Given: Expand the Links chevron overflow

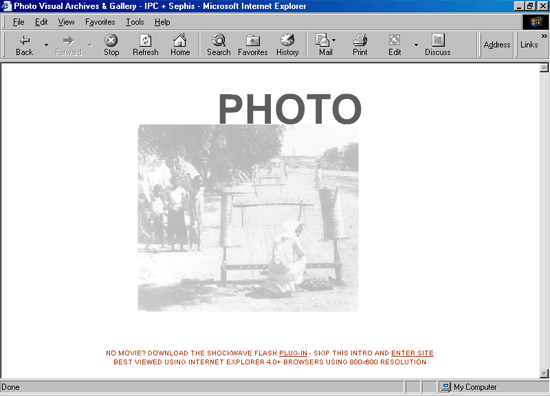Looking at the screenshot, I should 544,36.
